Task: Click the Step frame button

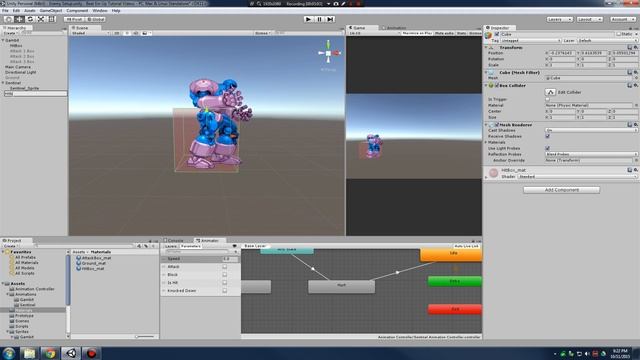Action: pos(331,19)
